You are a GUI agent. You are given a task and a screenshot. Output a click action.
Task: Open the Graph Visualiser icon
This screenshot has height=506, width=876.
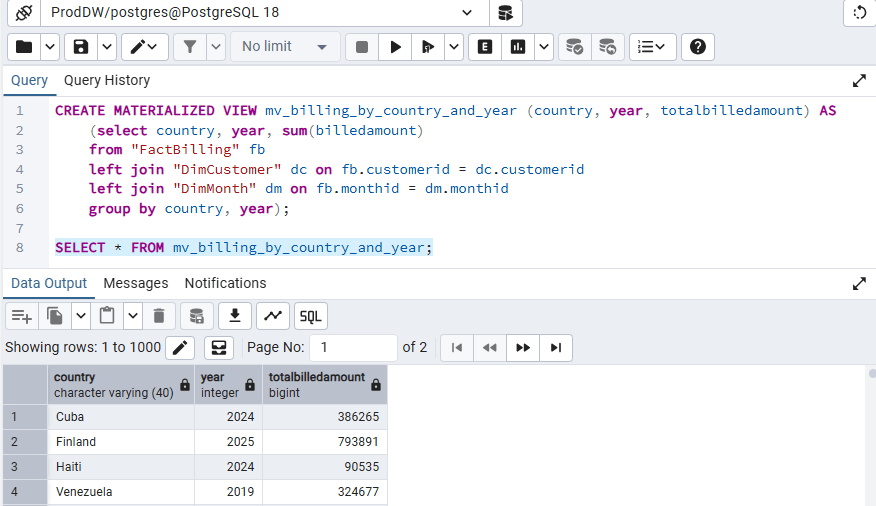(273, 316)
